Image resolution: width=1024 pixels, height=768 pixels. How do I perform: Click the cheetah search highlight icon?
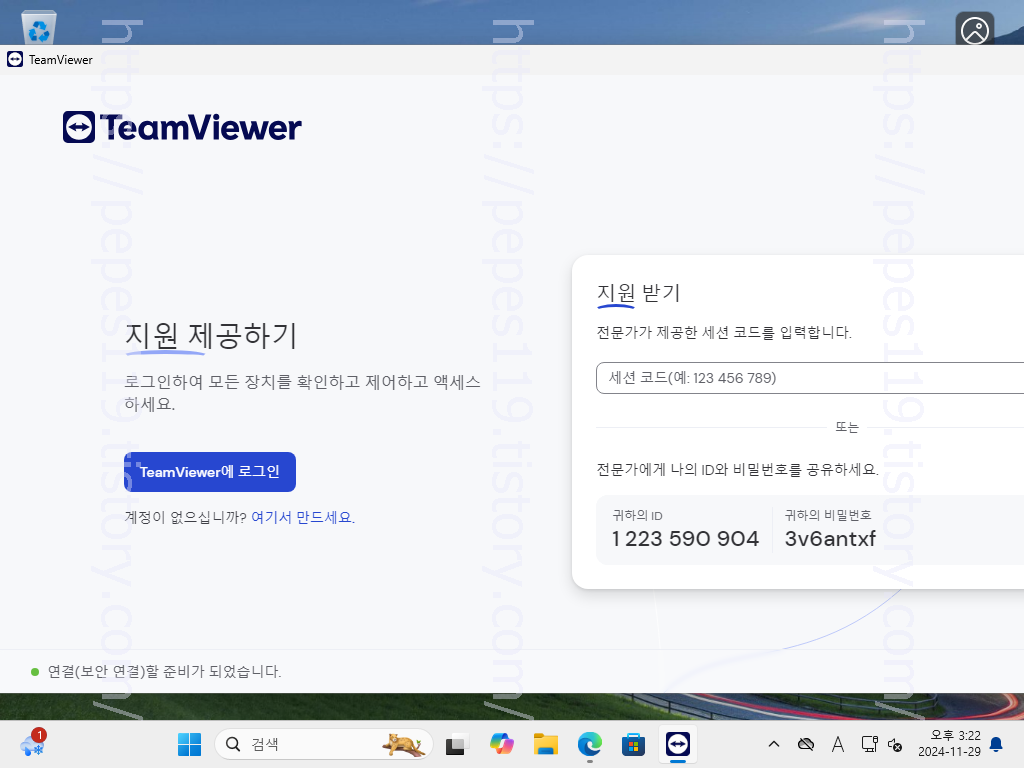404,744
